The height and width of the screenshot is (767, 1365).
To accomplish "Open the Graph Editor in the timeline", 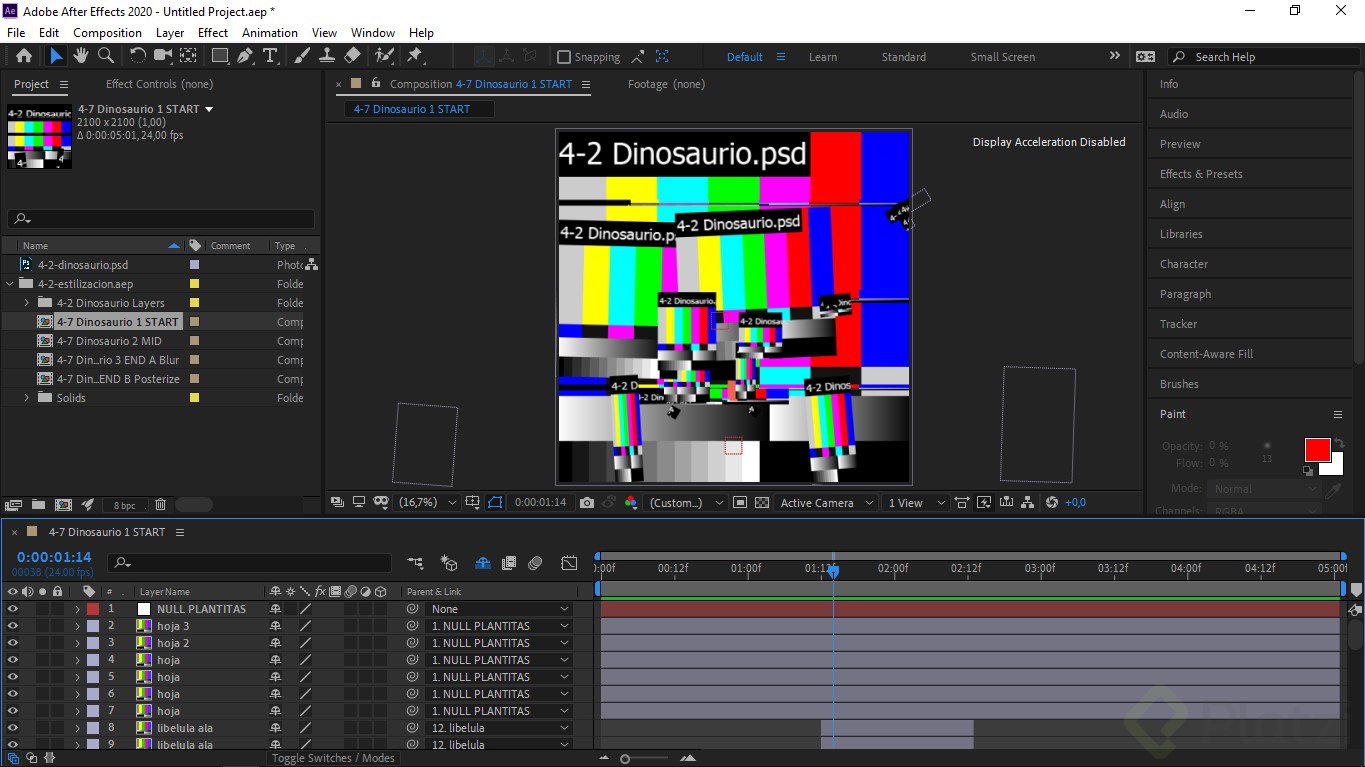I will (x=569, y=563).
